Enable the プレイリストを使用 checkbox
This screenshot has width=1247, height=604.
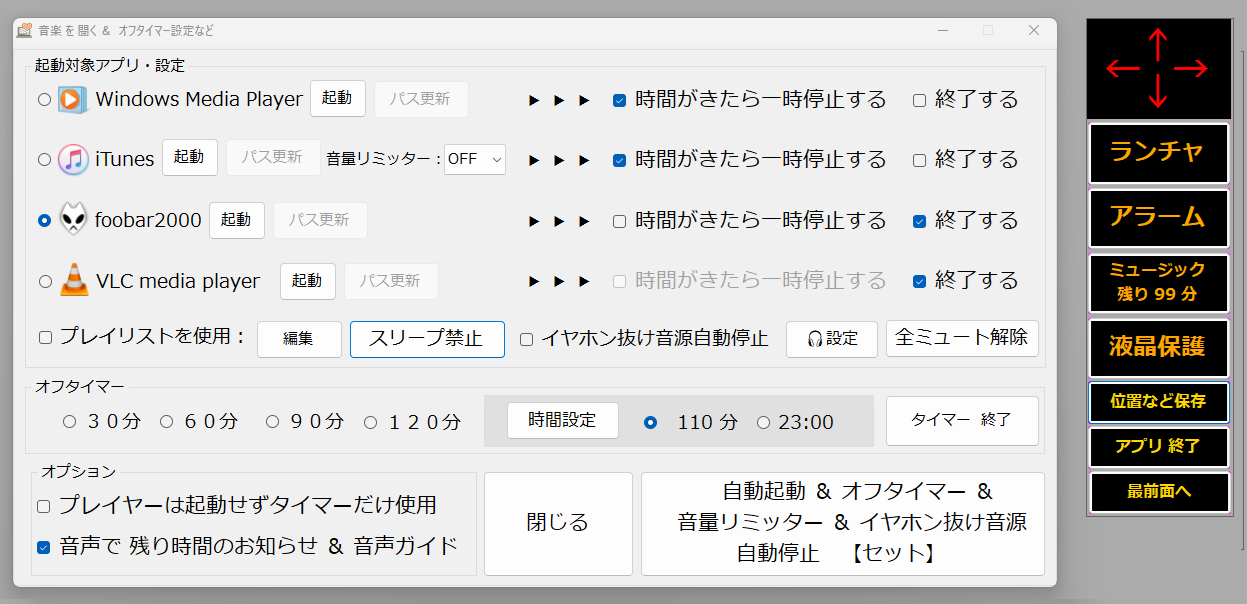coord(43,338)
